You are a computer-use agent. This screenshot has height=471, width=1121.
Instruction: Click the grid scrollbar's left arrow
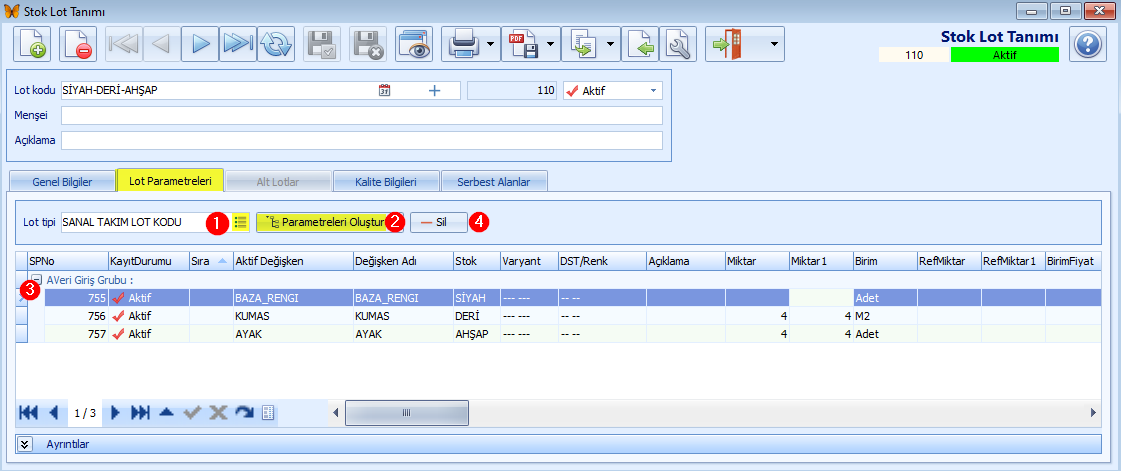[336, 412]
